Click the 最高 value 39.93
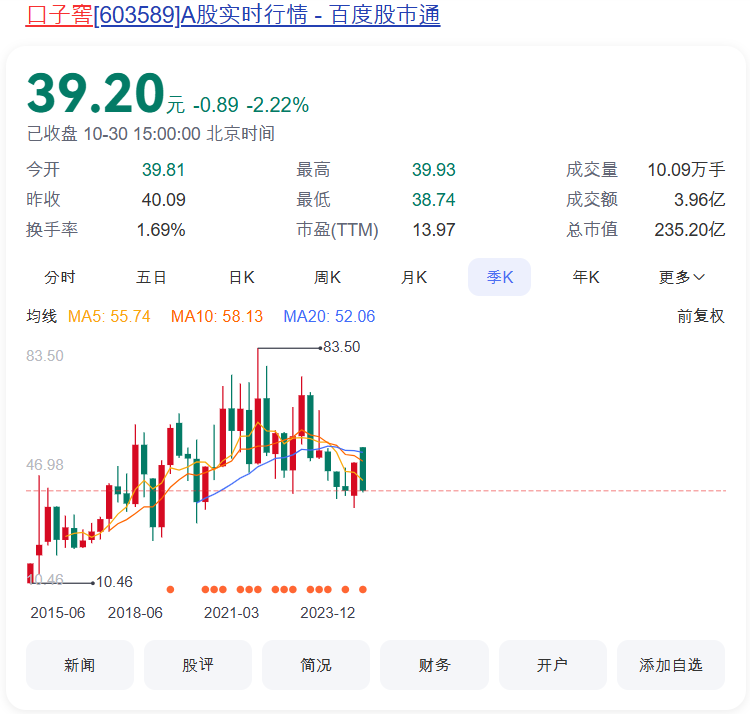Viewport: 750px width, 714px height. tap(434, 169)
